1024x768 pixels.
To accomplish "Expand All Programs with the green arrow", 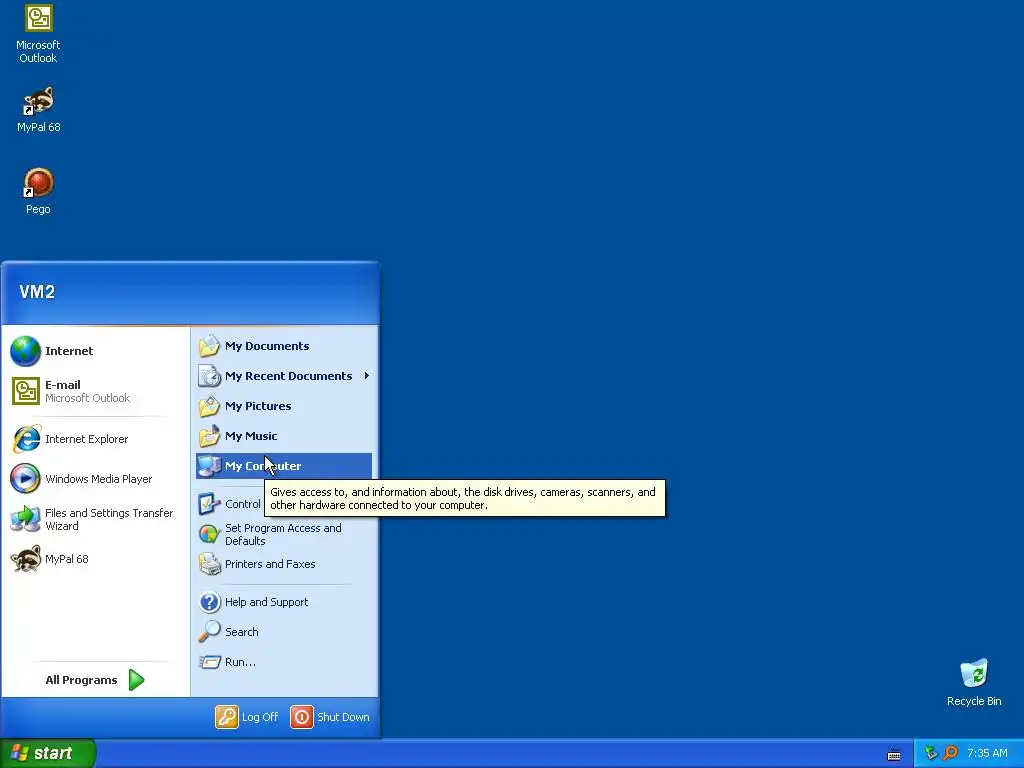I will point(136,680).
